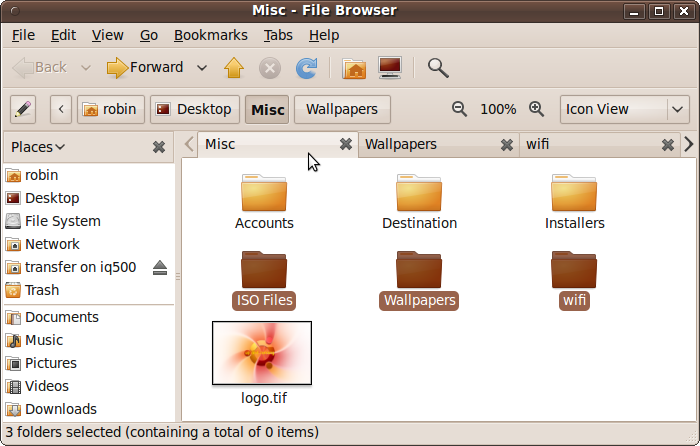Screen dimensions: 700x446
Task: Reload the current folder
Action: tap(307, 68)
